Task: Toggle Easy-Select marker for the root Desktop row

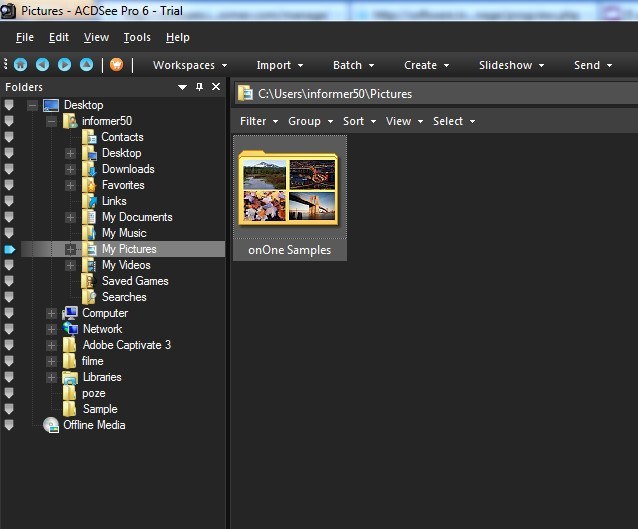Action: (9, 105)
